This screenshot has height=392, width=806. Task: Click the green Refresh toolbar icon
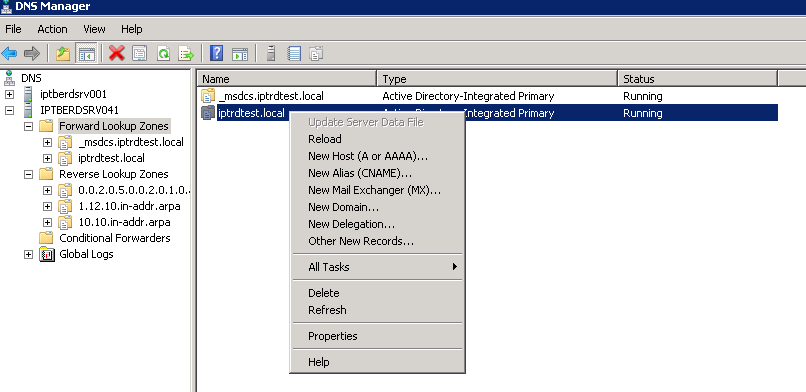coord(163,53)
